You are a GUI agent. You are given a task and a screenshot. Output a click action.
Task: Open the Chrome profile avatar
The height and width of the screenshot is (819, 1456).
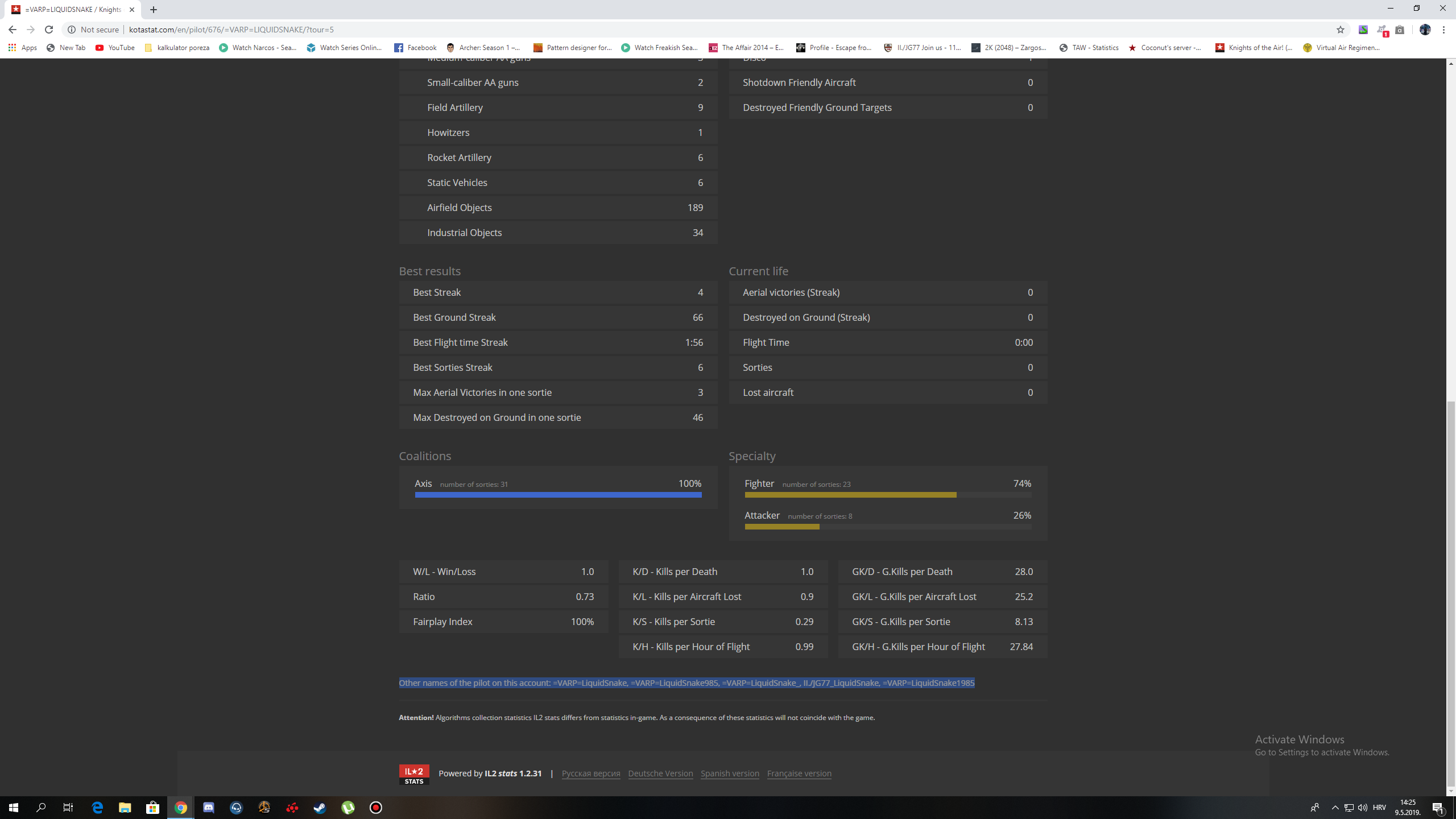coord(1425,30)
